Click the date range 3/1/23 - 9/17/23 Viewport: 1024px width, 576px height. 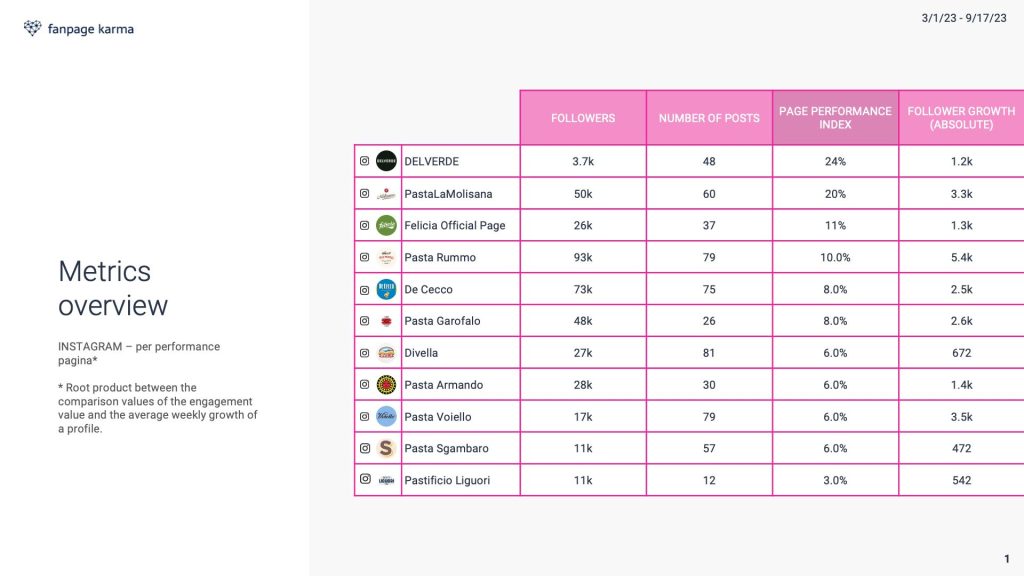[x=964, y=18]
